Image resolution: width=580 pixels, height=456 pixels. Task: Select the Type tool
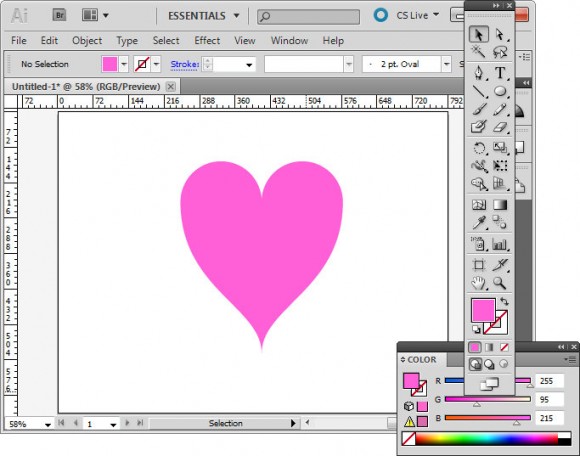pyautogui.click(x=500, y=73)
